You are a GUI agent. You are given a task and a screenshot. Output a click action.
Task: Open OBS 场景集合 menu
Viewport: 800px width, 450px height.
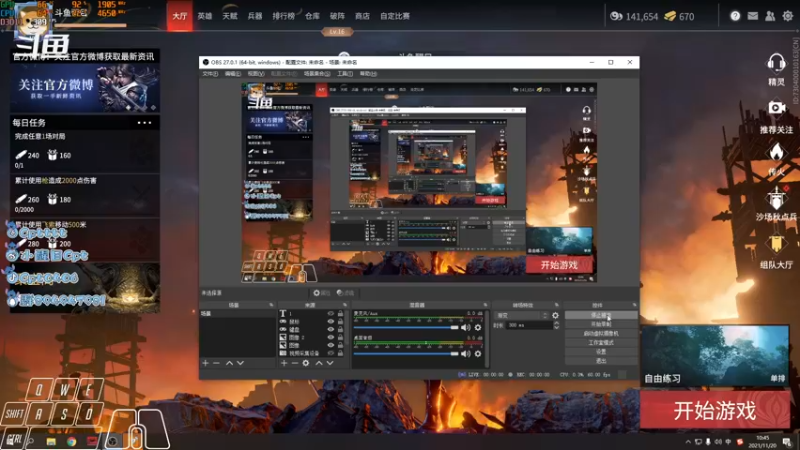click(317, 74)
